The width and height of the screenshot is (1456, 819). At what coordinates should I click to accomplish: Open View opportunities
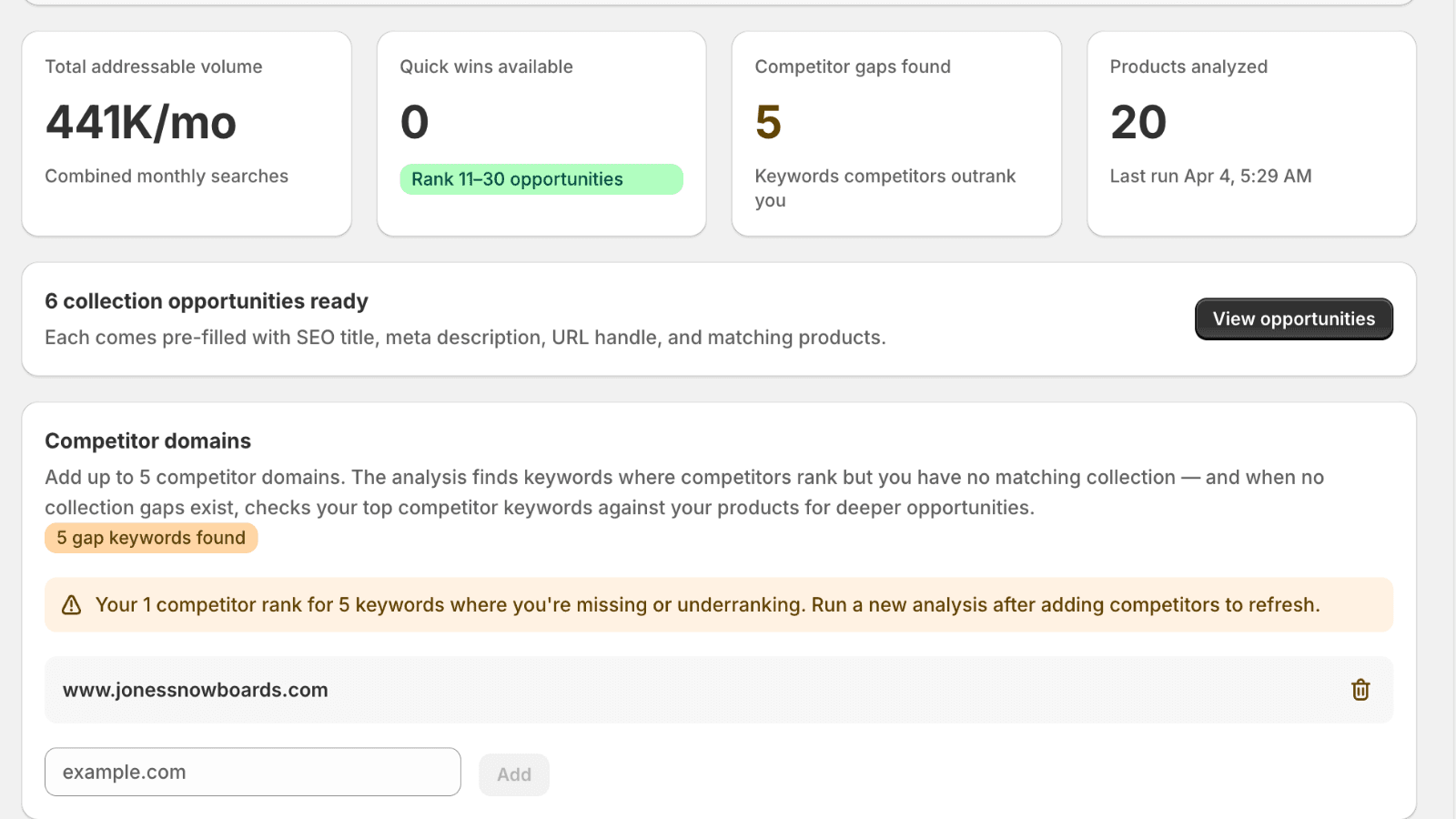[1293, 318]
